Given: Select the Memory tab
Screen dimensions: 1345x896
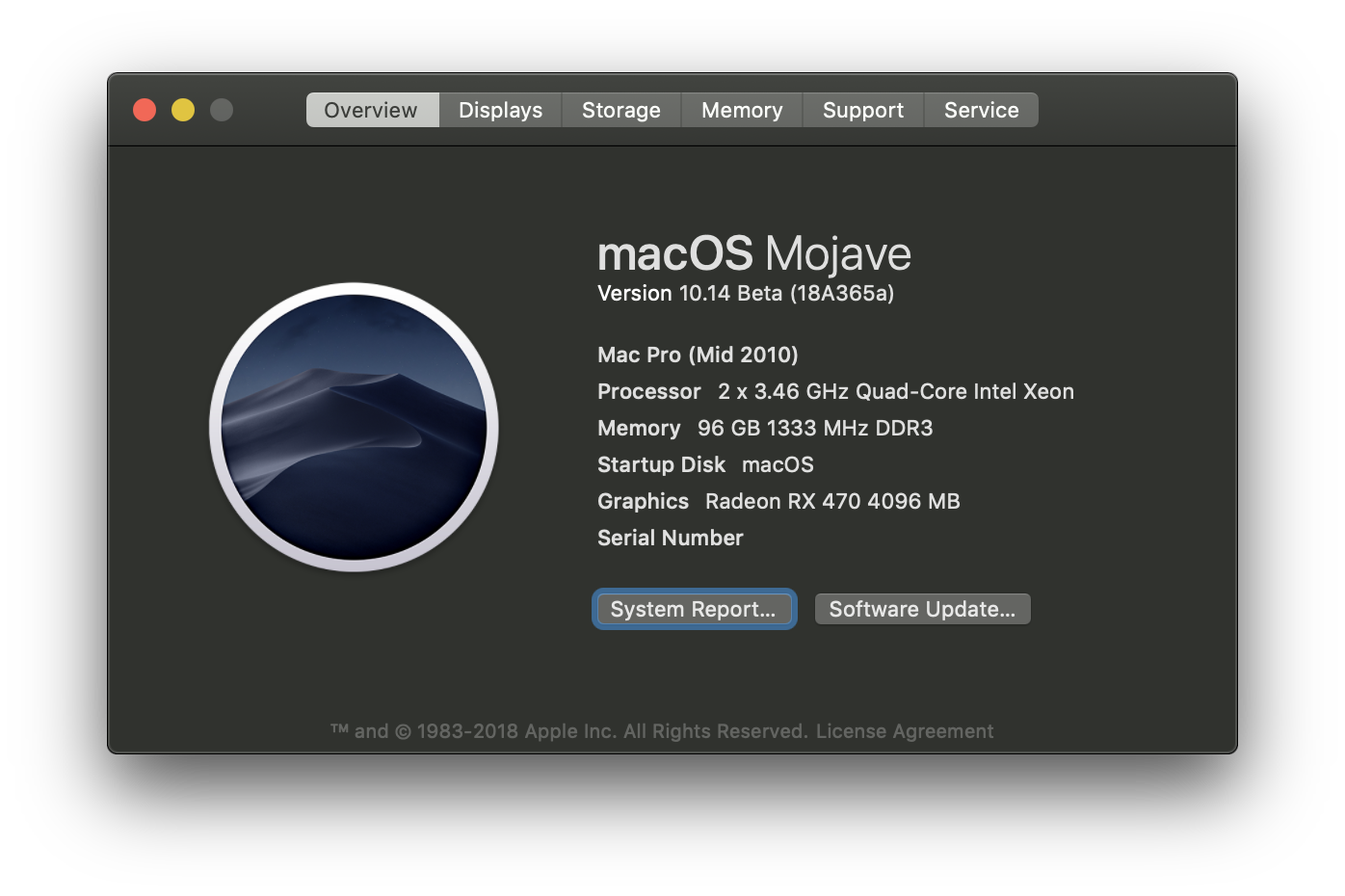Looking at the screenshot, I should pos(742,110).
